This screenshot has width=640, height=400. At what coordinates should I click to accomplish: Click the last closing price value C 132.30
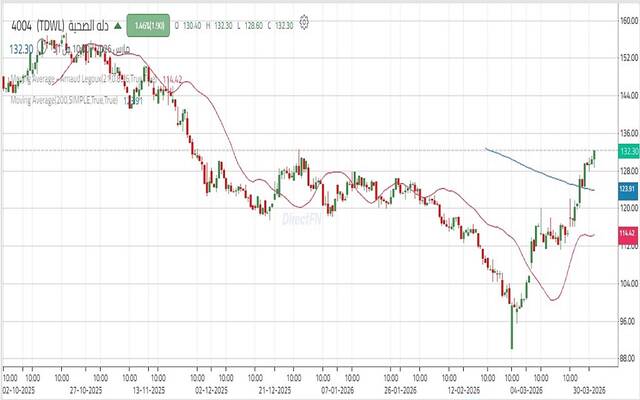(285, 23)
